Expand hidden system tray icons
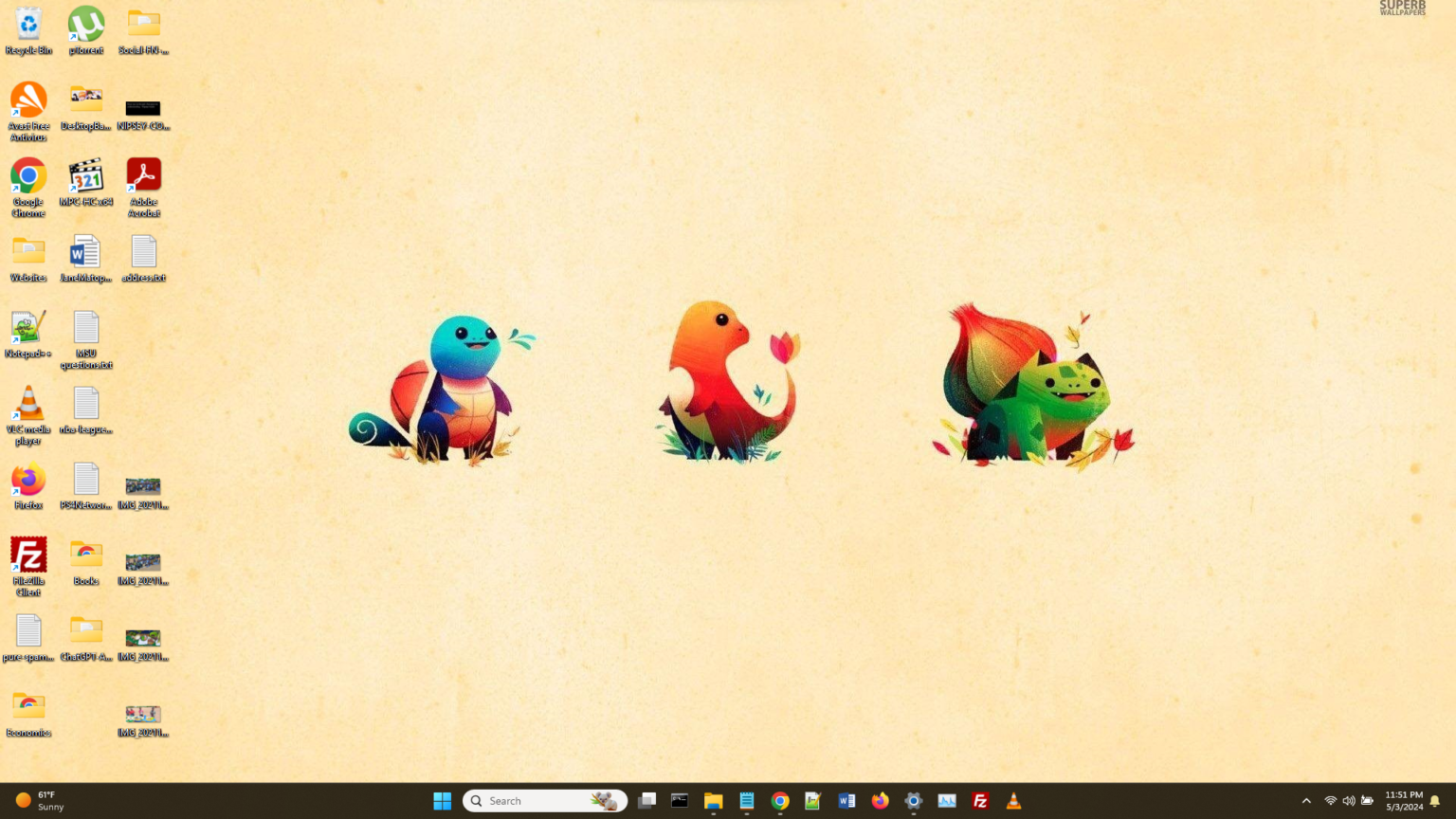This screenshot has width=1456, height=819. pyautogui.click(x=1306, y=801)
